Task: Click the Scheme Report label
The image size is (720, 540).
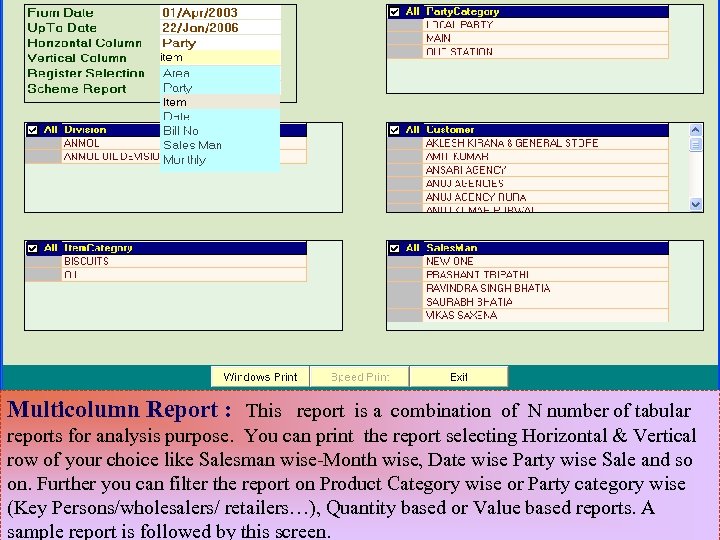Action: coord(77,89)
